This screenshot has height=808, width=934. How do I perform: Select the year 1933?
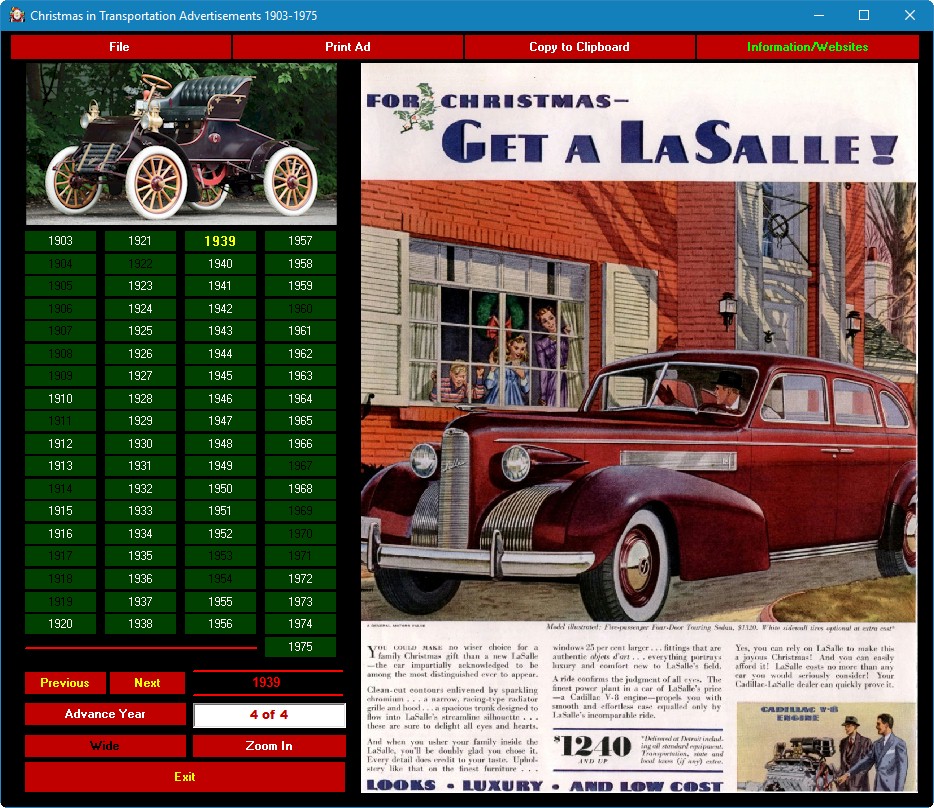tap(140, 511)
